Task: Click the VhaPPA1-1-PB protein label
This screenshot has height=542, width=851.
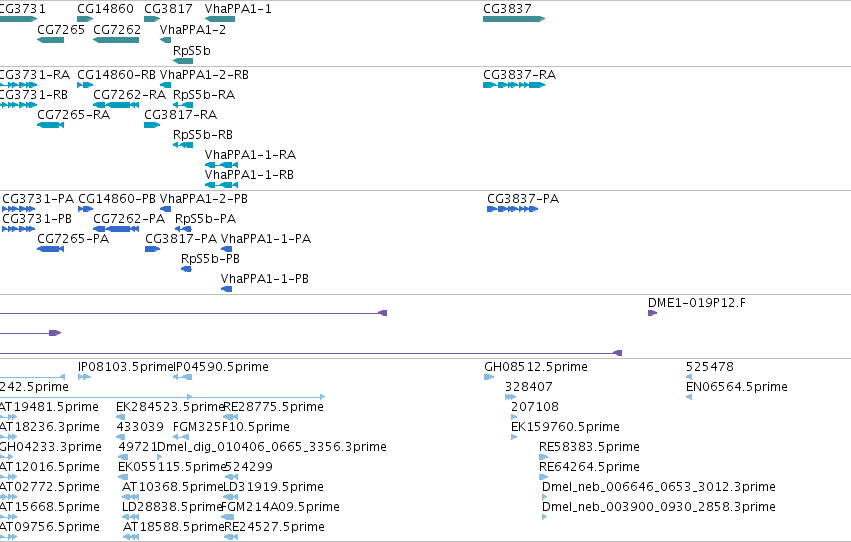Action: (265, 279)
